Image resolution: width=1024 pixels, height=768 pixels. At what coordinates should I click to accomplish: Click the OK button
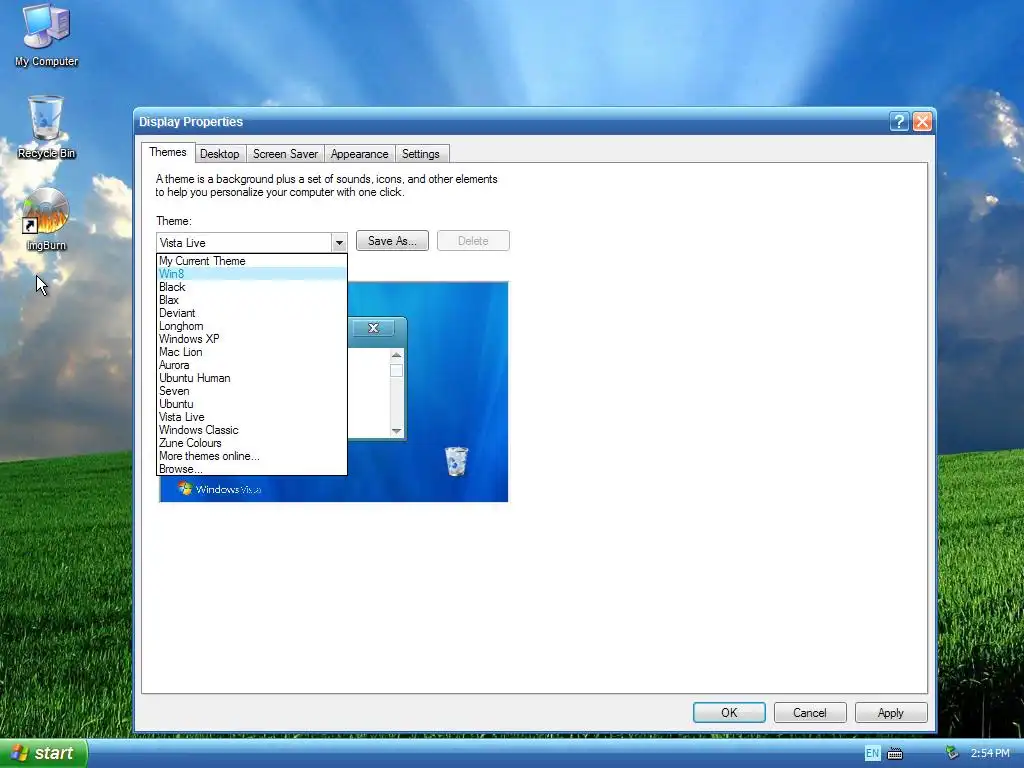[x=729, y=712]
